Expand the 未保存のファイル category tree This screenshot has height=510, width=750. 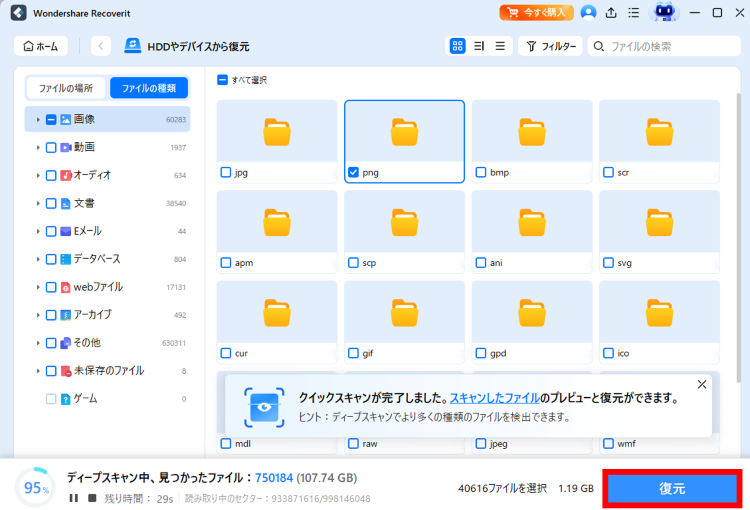(38, 371)
